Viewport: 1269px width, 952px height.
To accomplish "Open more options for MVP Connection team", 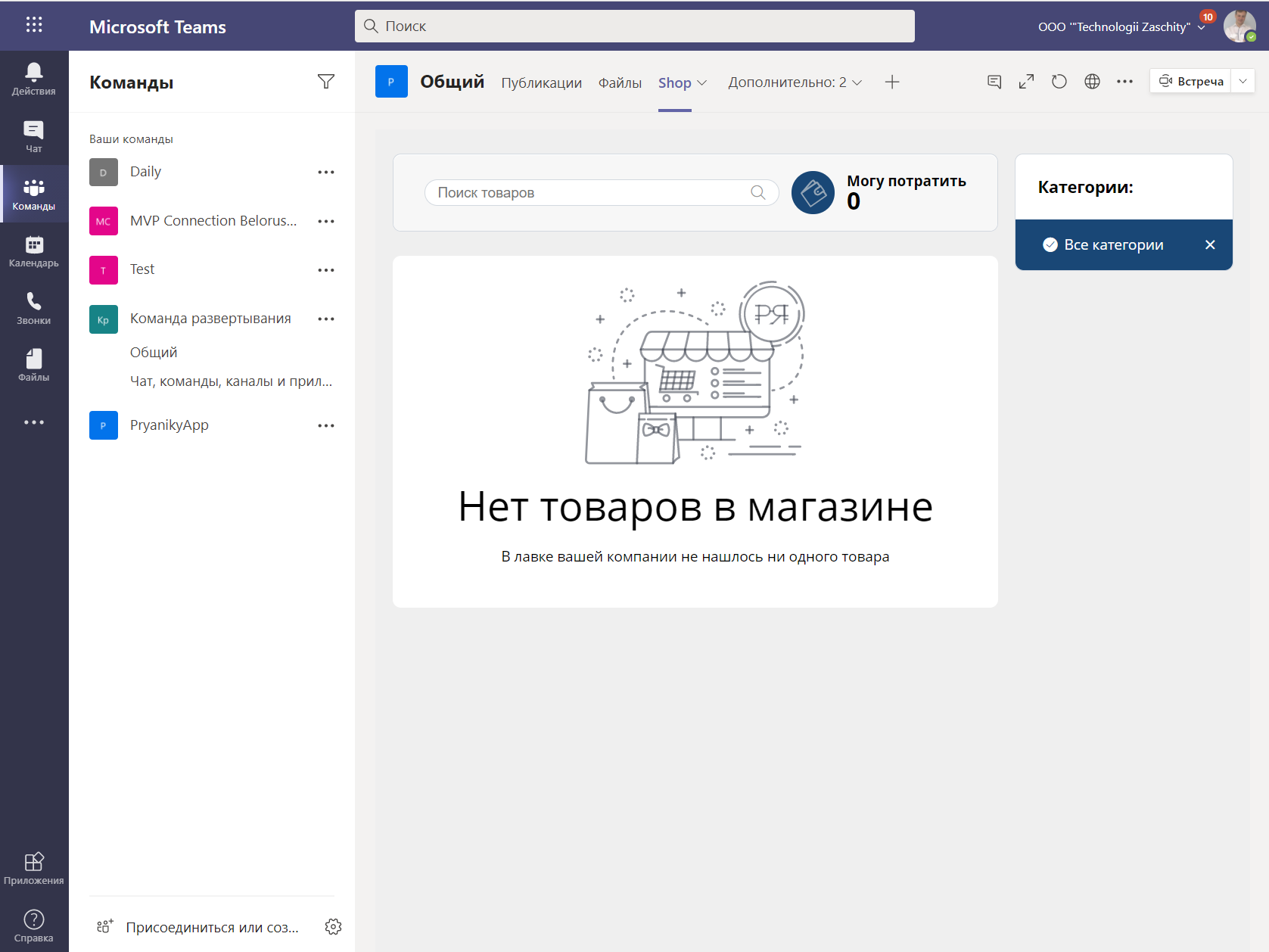I will 326,222.
